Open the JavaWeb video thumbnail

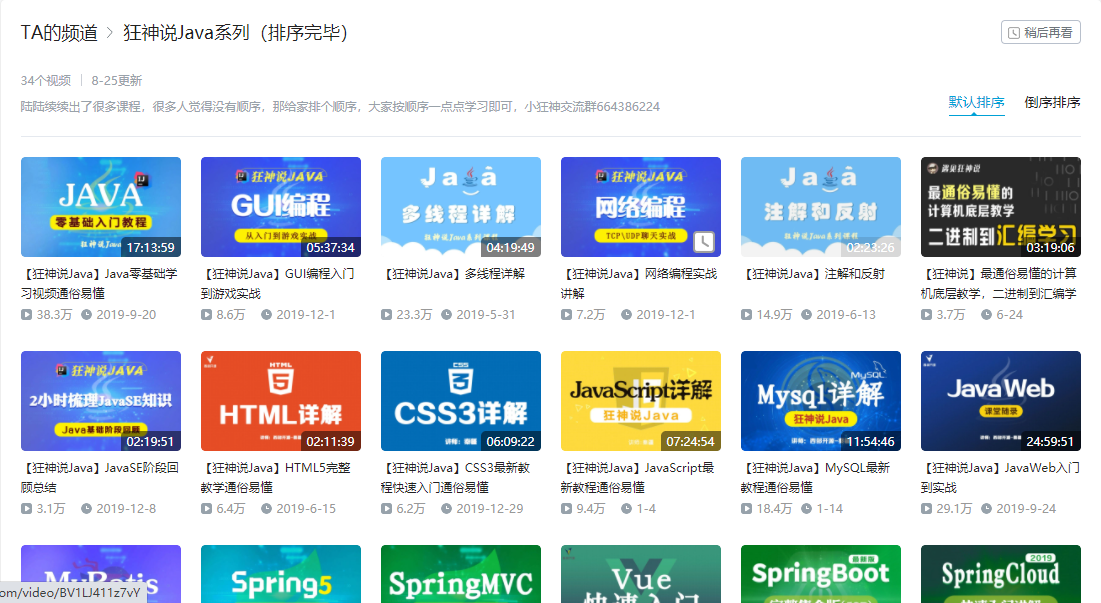pos(1001,401)
